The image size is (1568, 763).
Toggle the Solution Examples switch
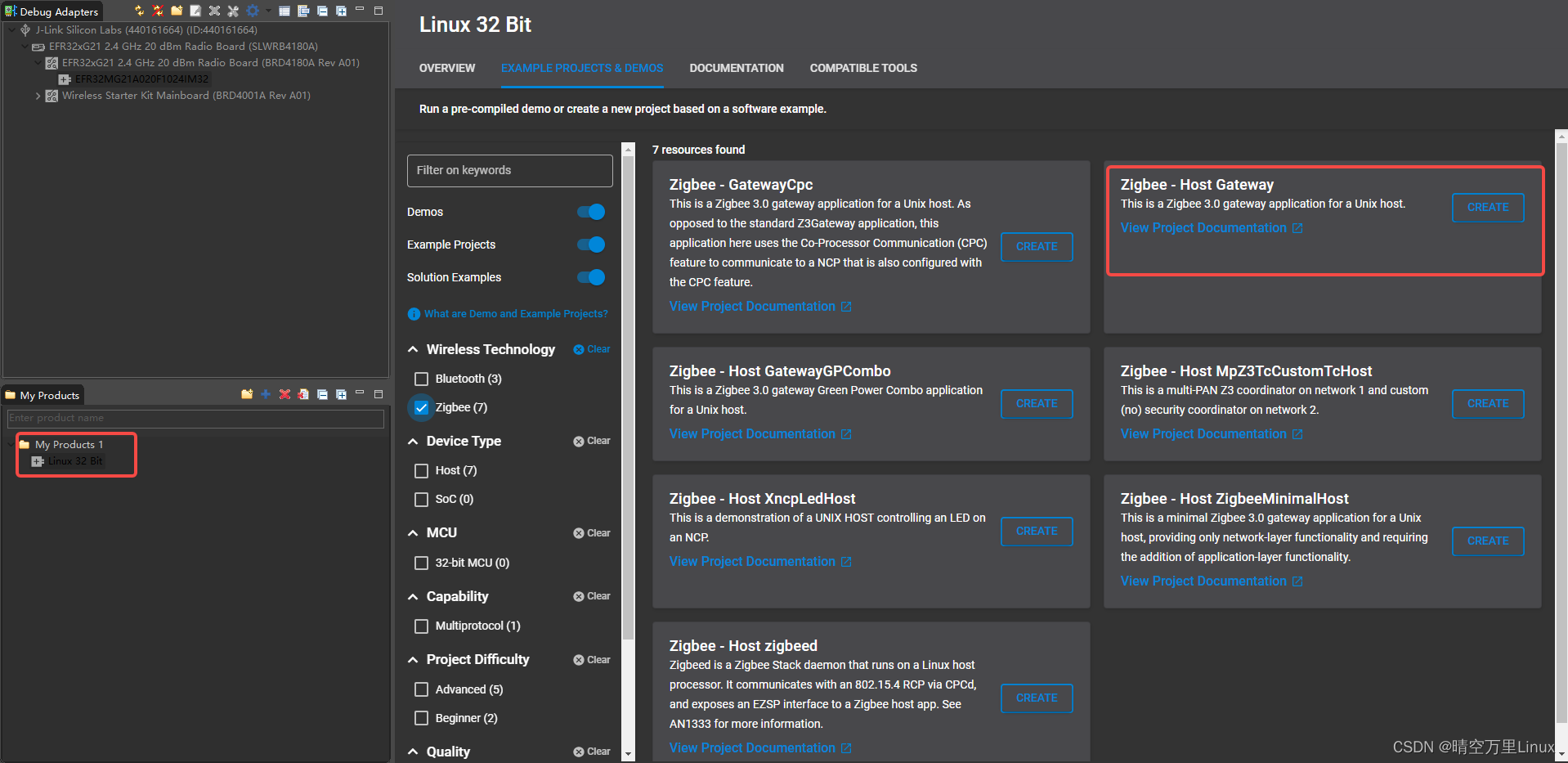coord(591,277)
